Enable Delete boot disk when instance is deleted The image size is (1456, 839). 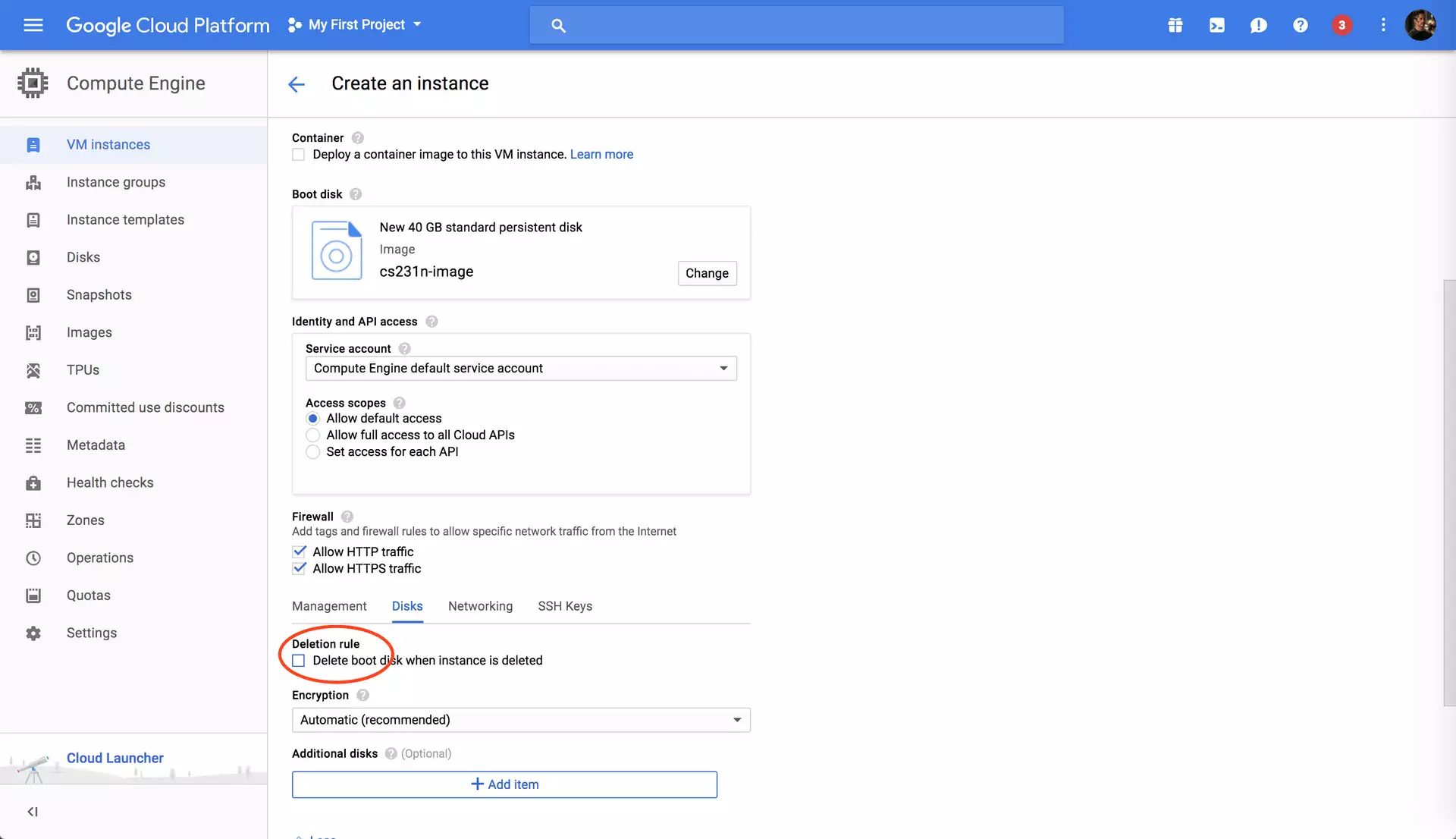pos(299,661)
